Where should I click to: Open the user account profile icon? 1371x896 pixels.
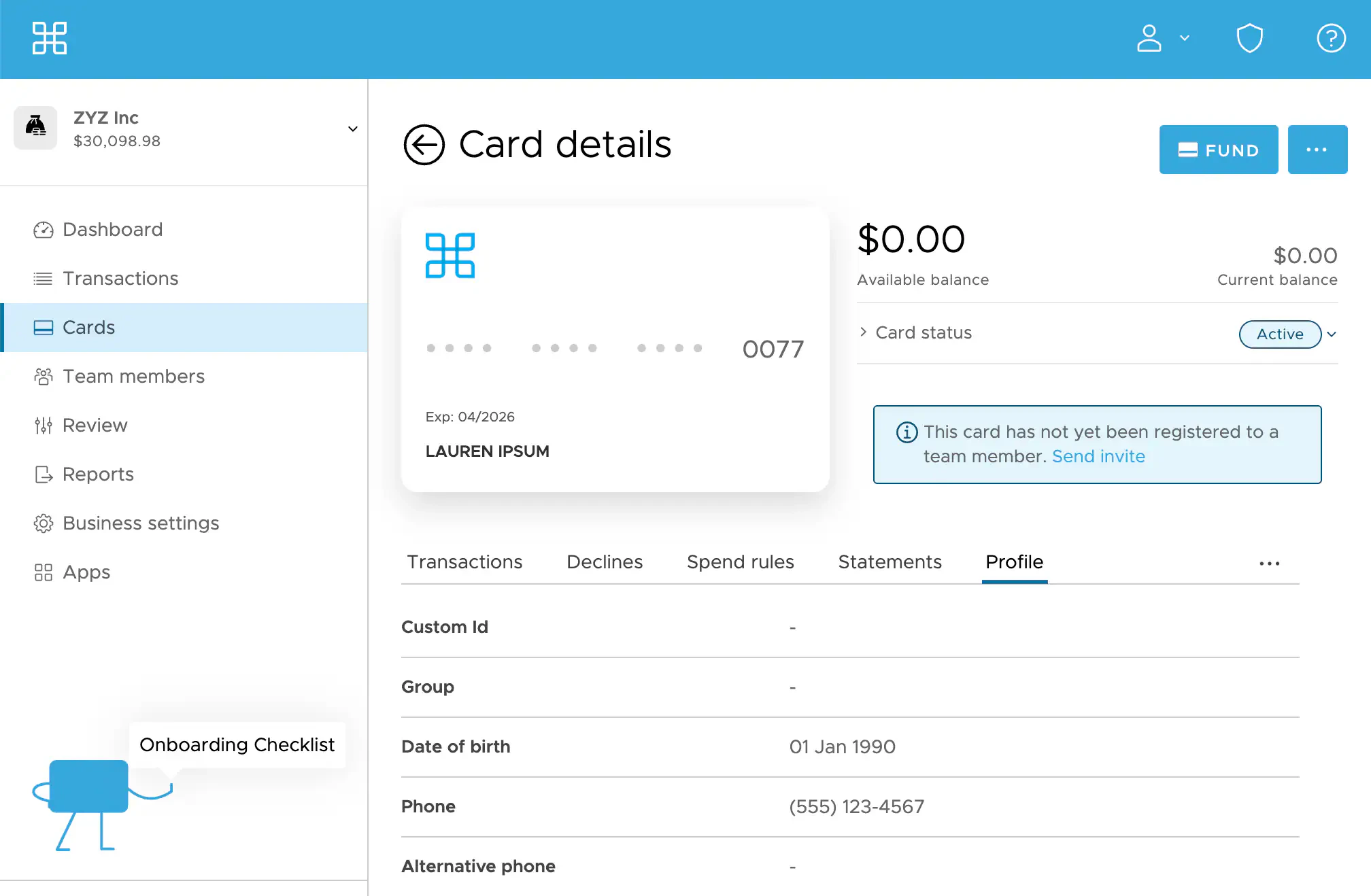(1149, 38)
